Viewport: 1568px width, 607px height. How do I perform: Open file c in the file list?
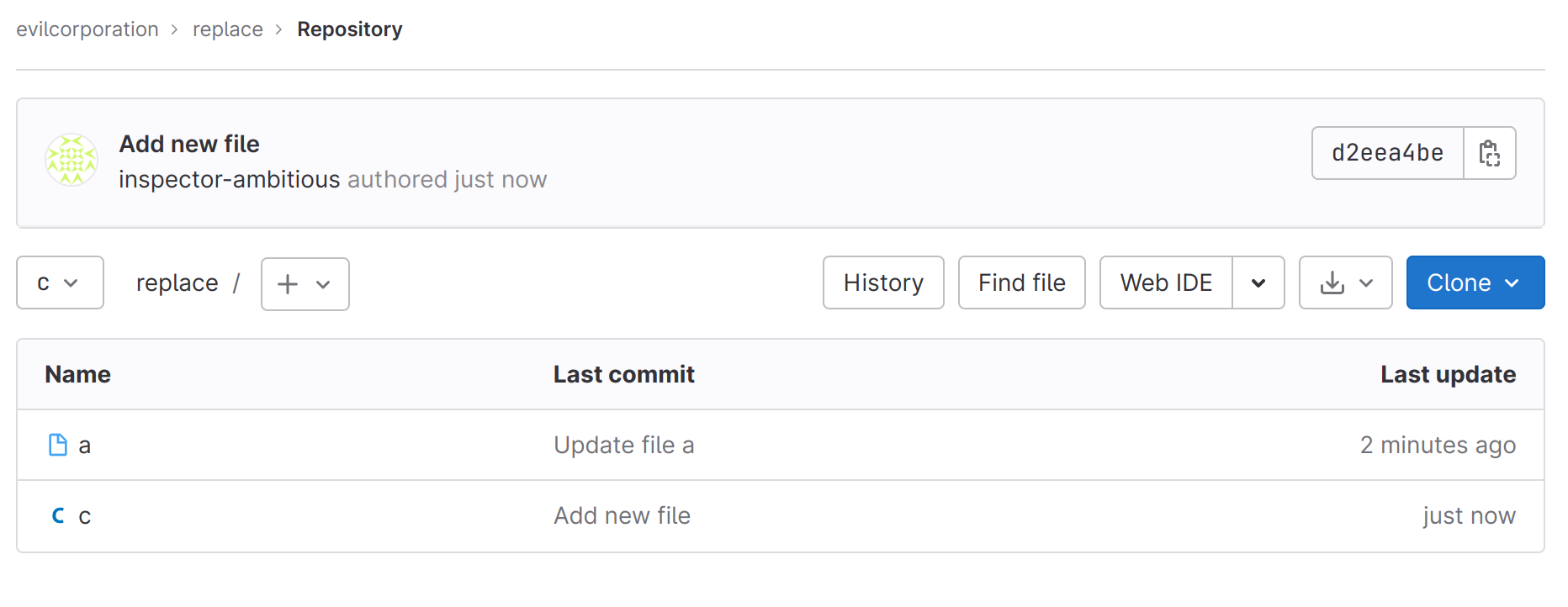[85, 516]
